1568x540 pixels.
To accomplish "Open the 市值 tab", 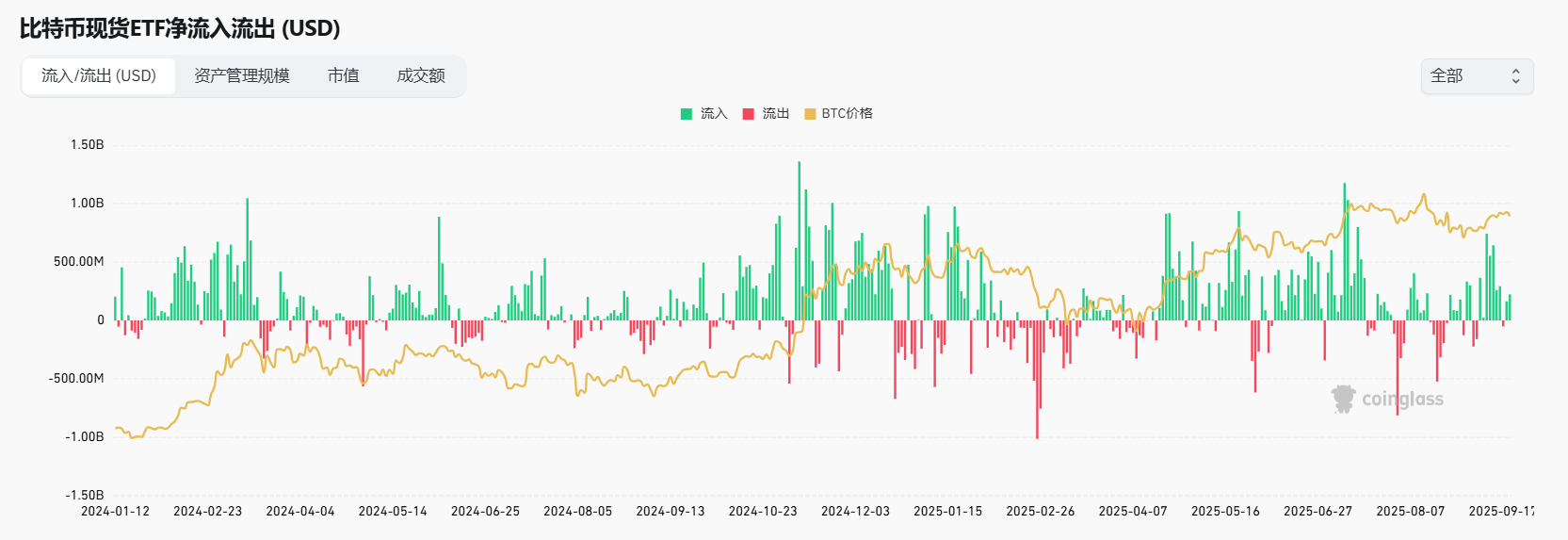I will click(343, 76).
